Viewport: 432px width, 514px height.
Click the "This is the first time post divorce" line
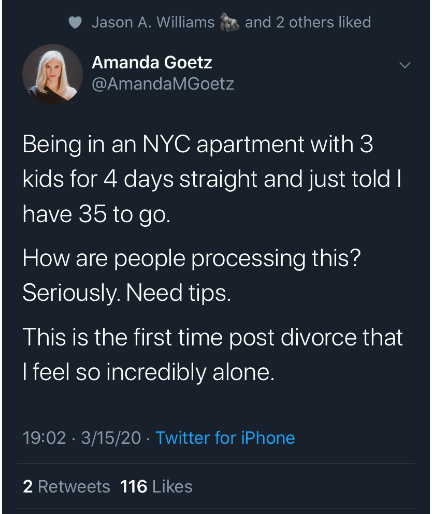point(213,337)
